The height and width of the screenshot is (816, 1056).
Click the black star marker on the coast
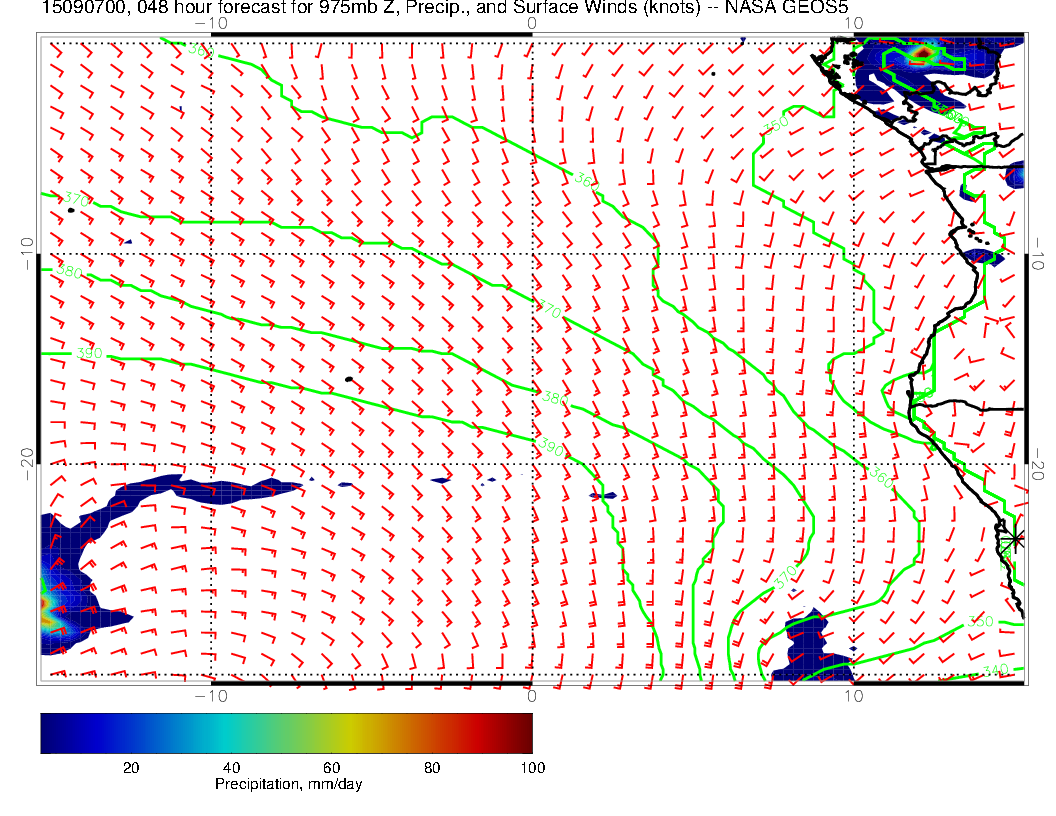[1016, 539]
